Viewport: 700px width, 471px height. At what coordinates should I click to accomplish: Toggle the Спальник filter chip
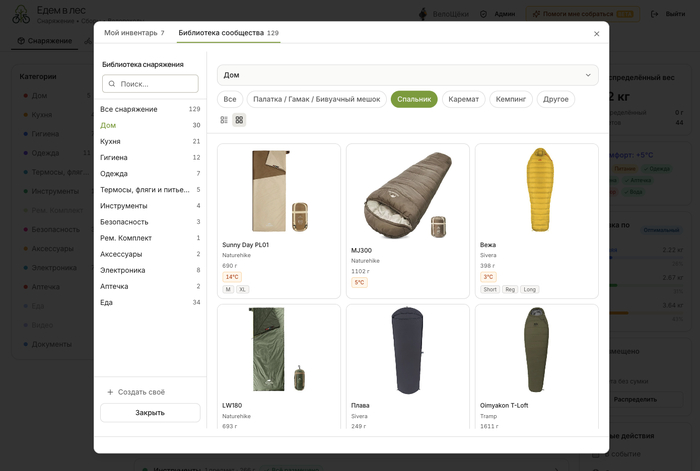(414, 99)
